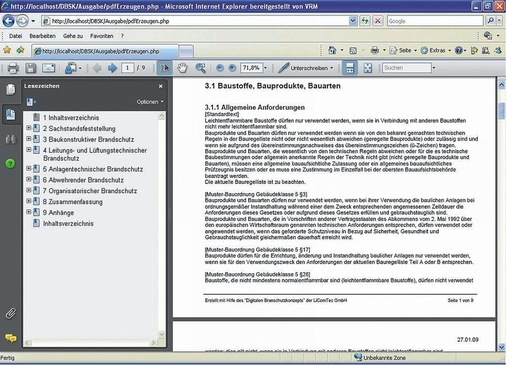Click the PDF print icon
Image resolution: width=506 pixels, height=365 pixels.
coord(13,68)
